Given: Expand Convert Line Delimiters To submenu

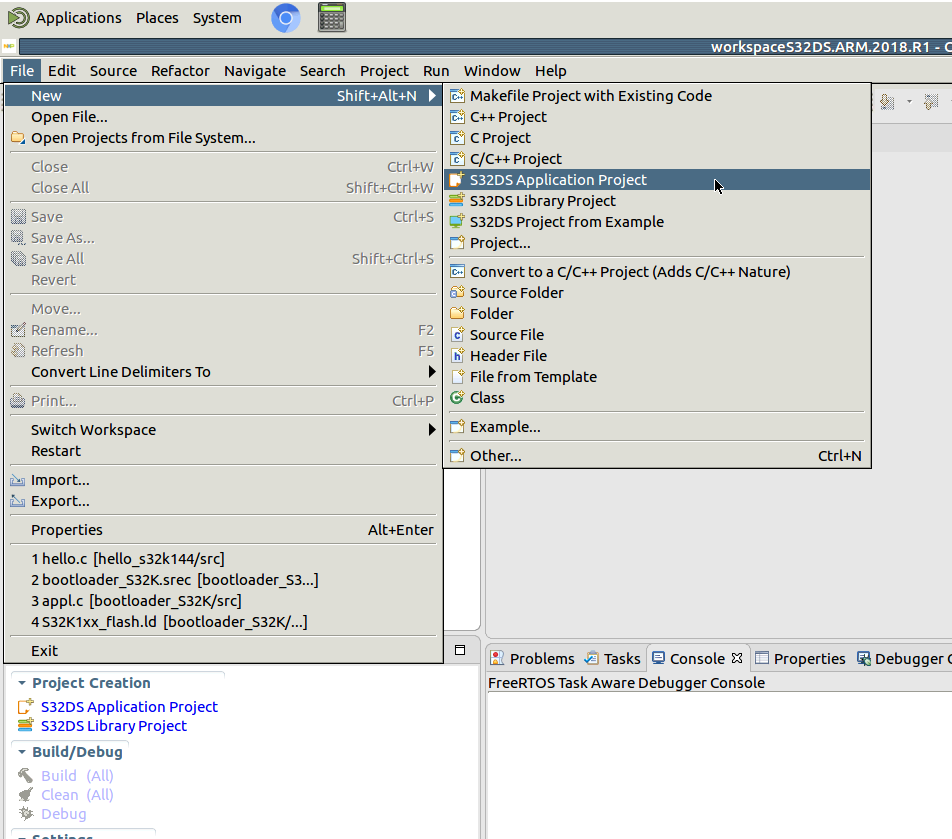Looking at the screenshot, I should pyautogui.click(x=223, y=372).
